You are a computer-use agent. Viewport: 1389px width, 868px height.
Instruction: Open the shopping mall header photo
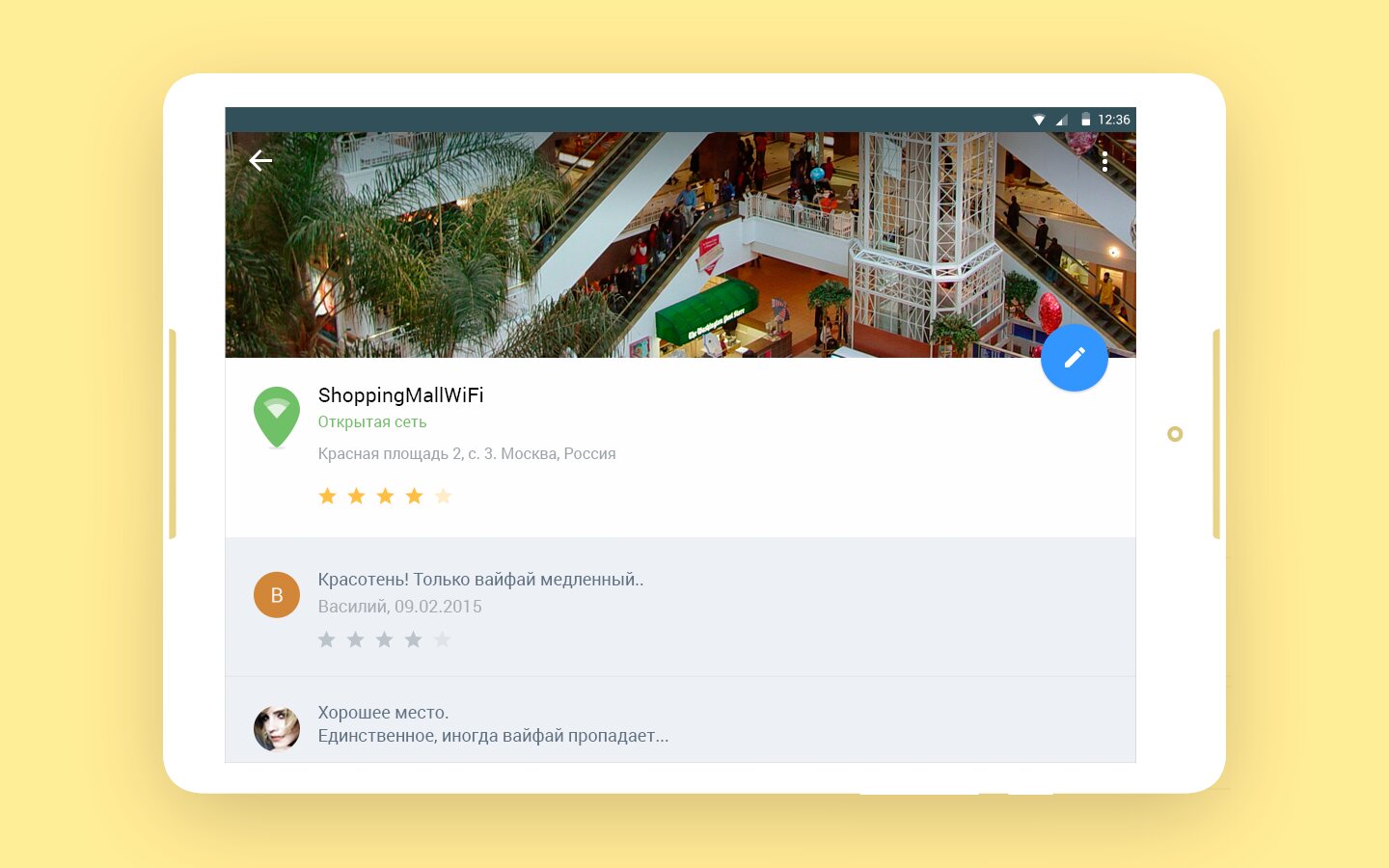click(x=680, y=245)
